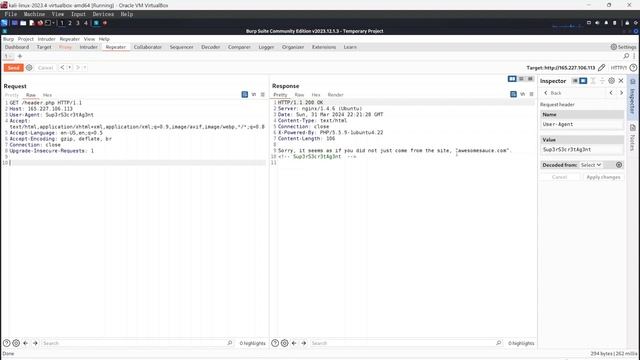Open the Learn tab
The height and width of the screenshot is (360, 640).
pos(350,47)
